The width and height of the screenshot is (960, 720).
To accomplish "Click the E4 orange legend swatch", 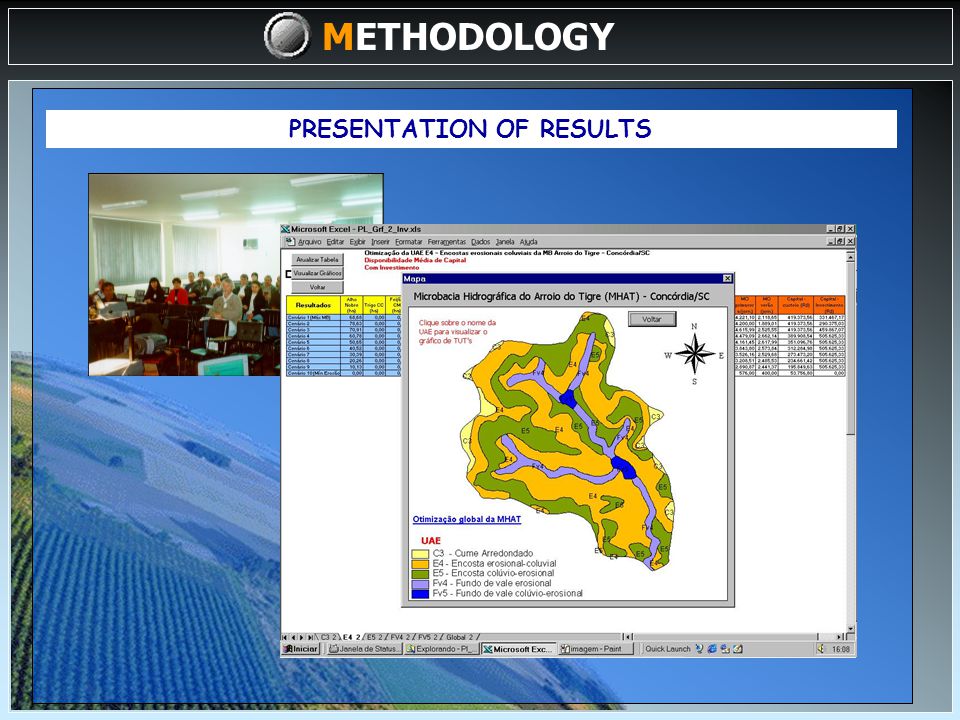I will click(x=420, y=564).
